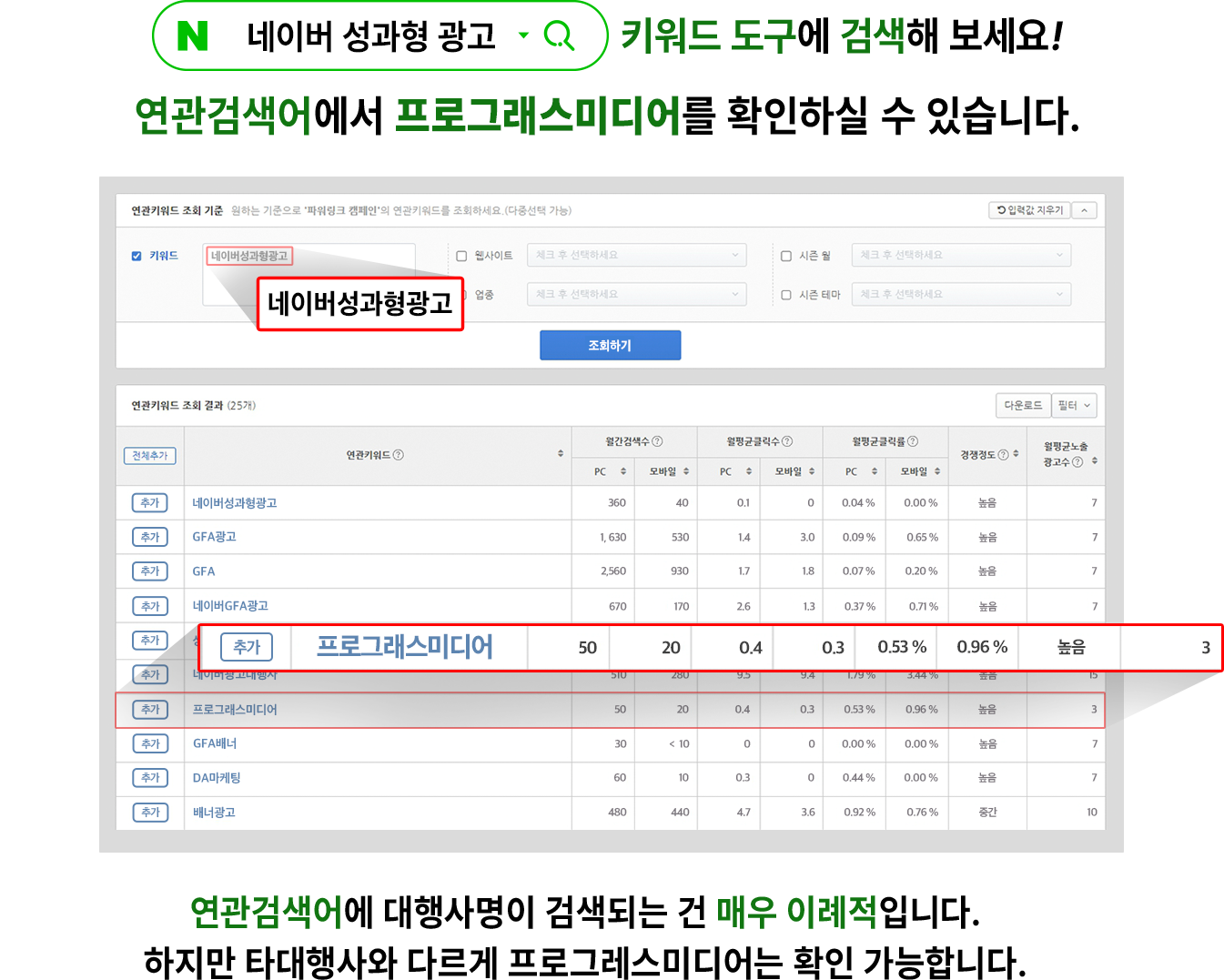Open the 프로그래스미디어 keyword link in the table
This screenshot has width=1224, height=980.
click(x=235, y=710)
